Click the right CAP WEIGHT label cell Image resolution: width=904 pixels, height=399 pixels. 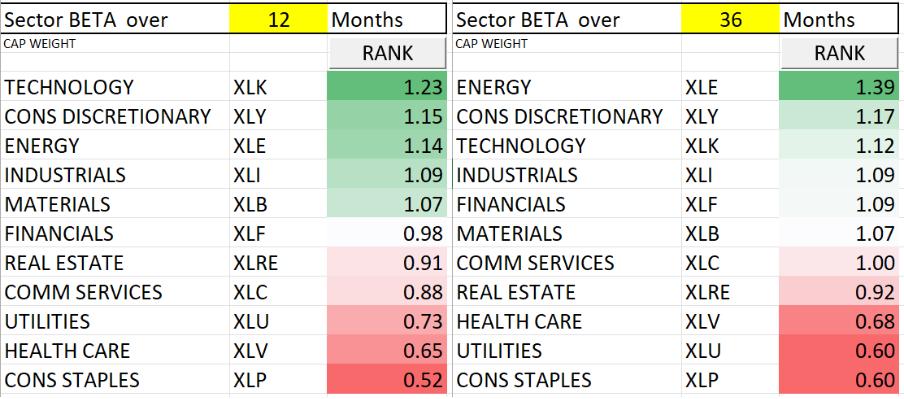click(567, 44)
